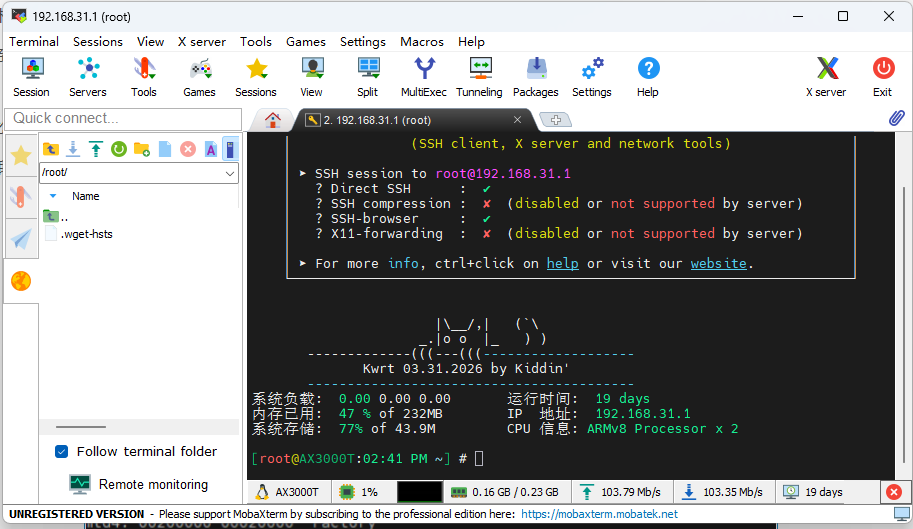
Task: Click the 103.79 Mb/s upload entry
Action: coord(622,492)
